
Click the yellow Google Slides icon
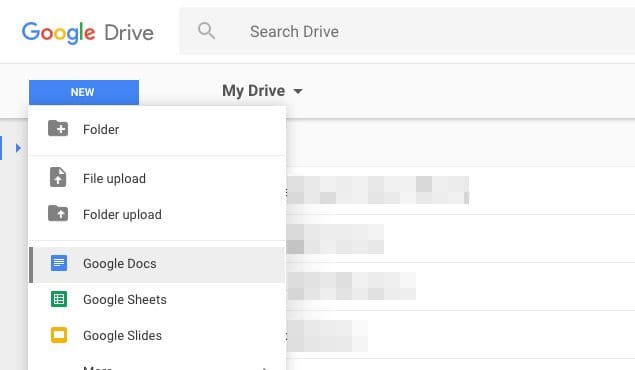[59, 335]
